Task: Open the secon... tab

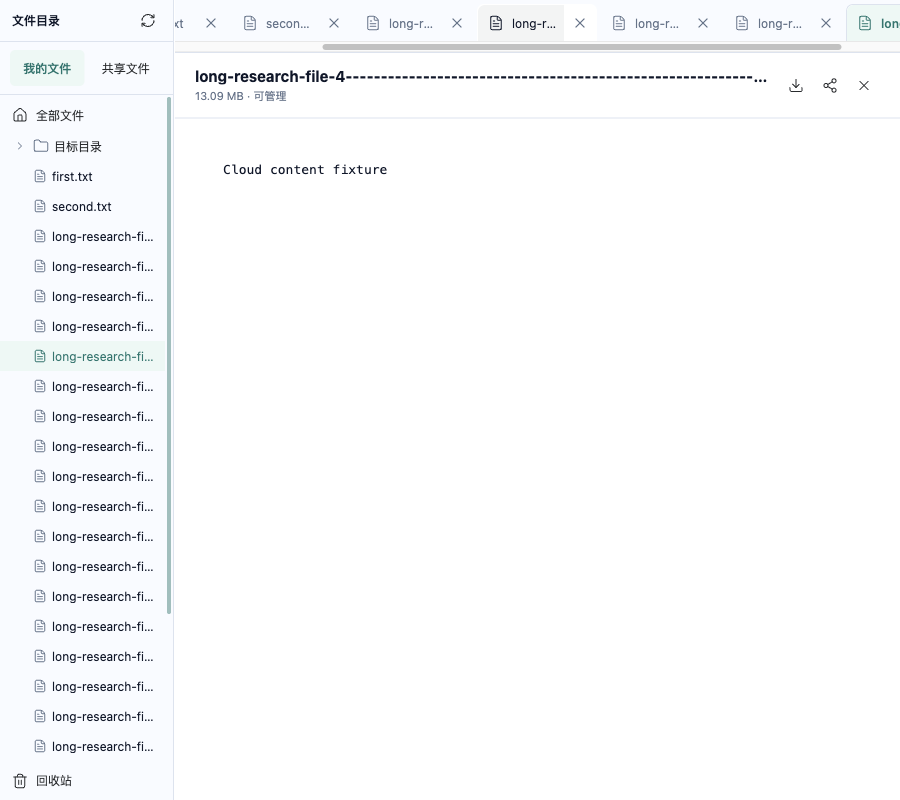Action: point(277,23)
